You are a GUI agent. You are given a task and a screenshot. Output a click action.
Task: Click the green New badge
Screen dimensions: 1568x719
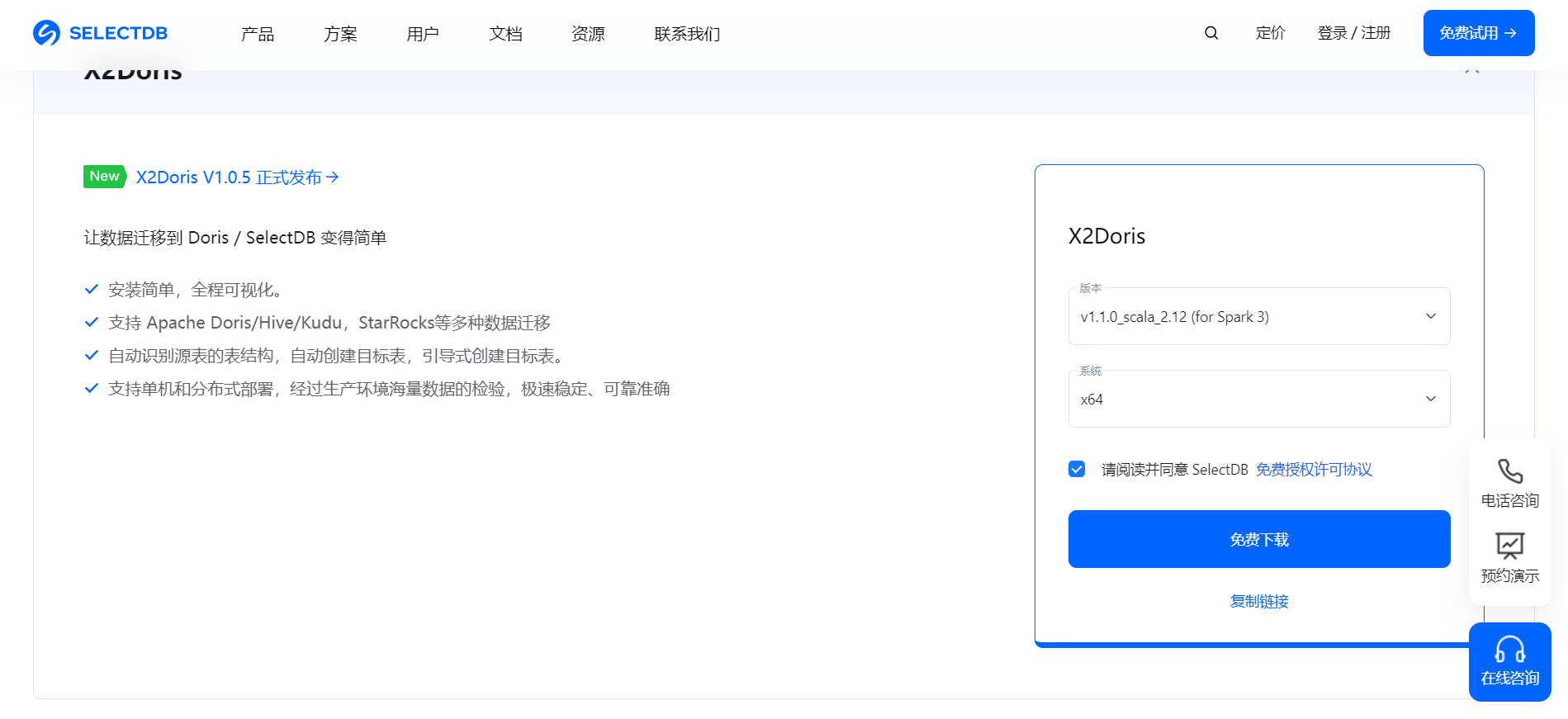pyautogui.click(x=104, y=177)
